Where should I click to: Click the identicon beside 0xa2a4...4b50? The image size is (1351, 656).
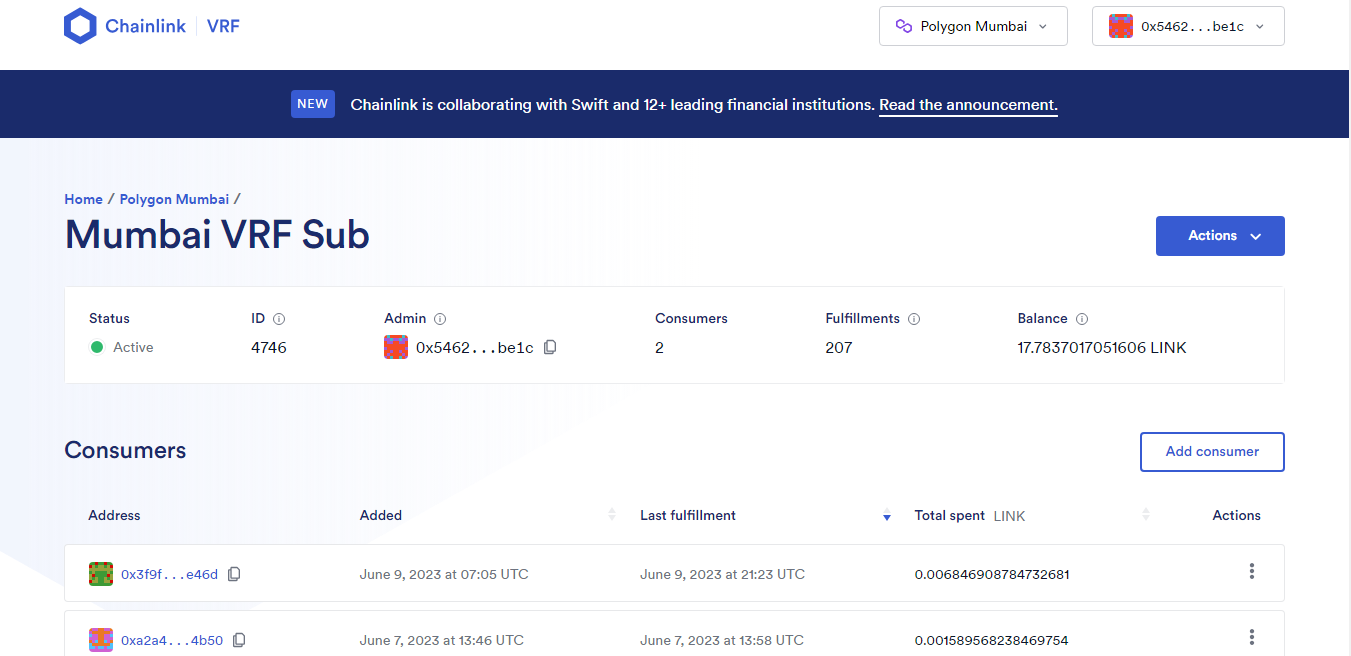tap(101, 640)
